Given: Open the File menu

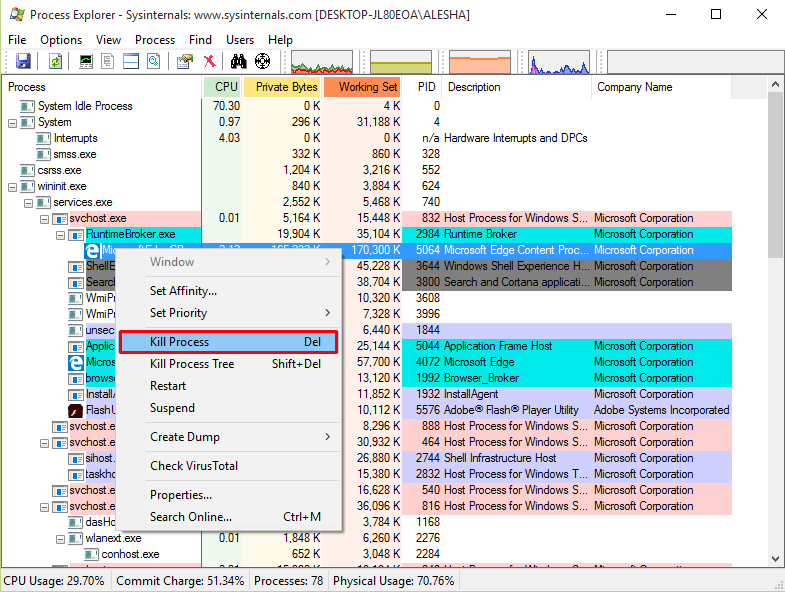Looking at the screenshot, I should (x=17, y=40).
